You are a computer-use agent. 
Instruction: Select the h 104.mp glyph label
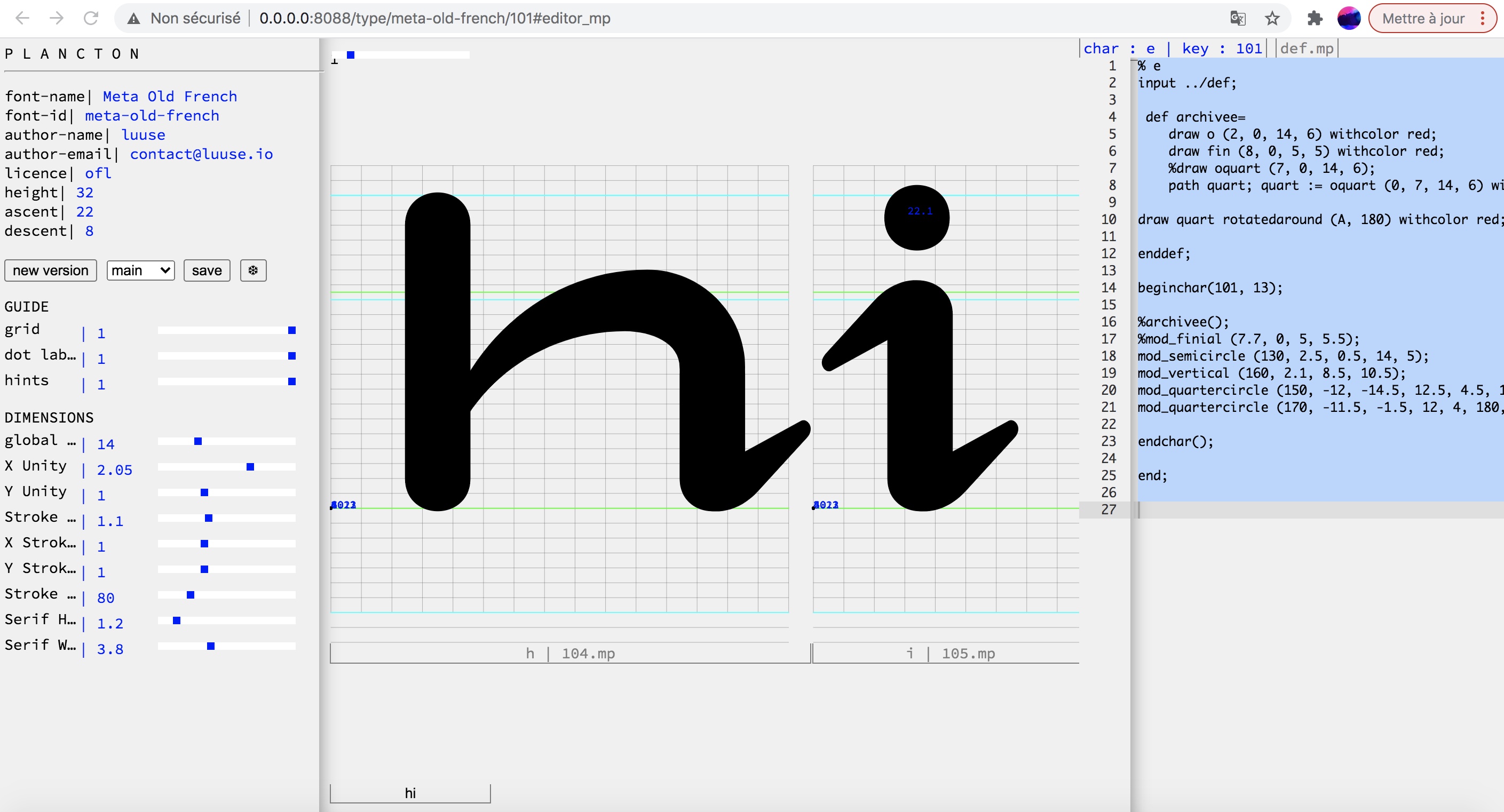[570, 653]
